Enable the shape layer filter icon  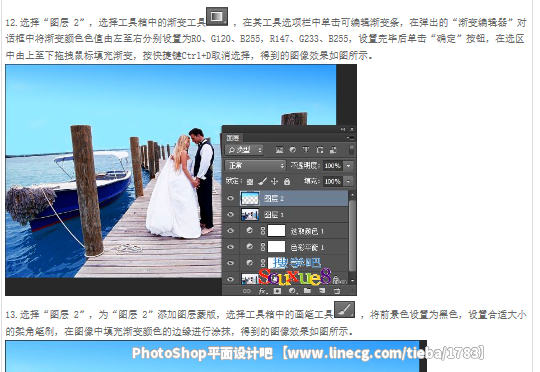pyautogui.click(x=320, y=150)
